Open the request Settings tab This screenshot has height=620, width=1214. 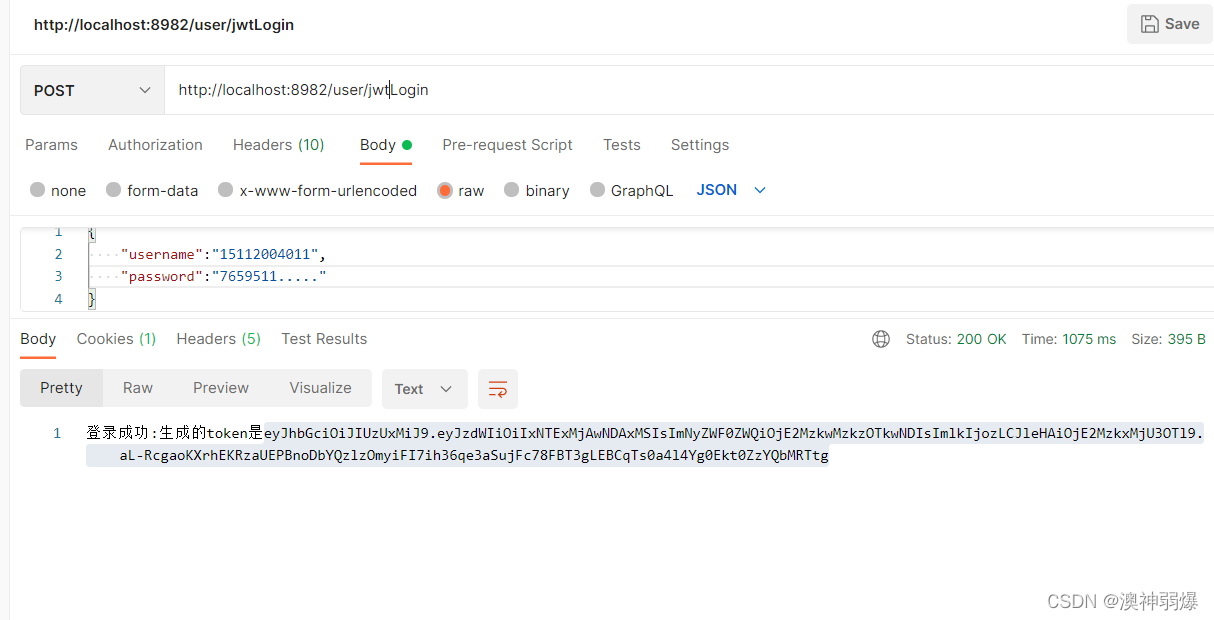[x=700, y=145]
